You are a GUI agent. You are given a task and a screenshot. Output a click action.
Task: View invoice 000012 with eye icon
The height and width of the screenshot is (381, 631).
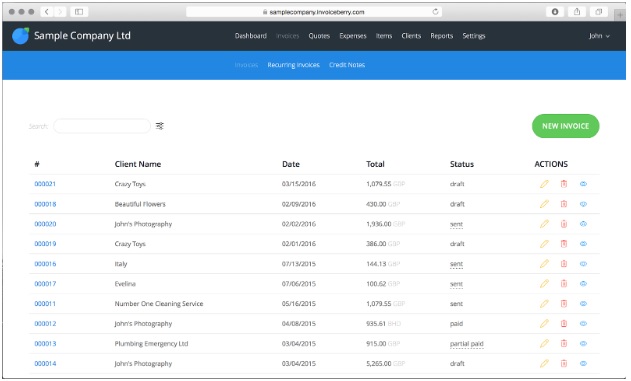pyautogui.click(x=583, y=323)
